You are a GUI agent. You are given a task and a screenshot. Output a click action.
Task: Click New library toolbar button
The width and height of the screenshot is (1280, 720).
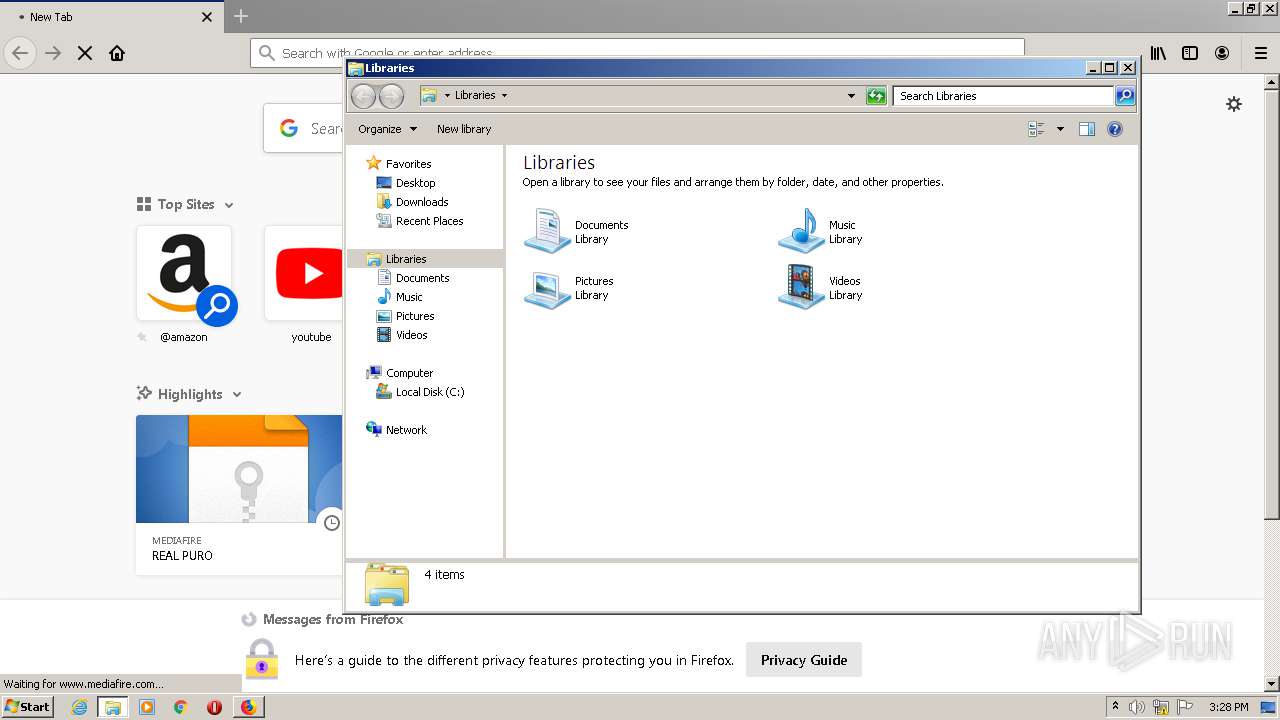click(464, 129)
